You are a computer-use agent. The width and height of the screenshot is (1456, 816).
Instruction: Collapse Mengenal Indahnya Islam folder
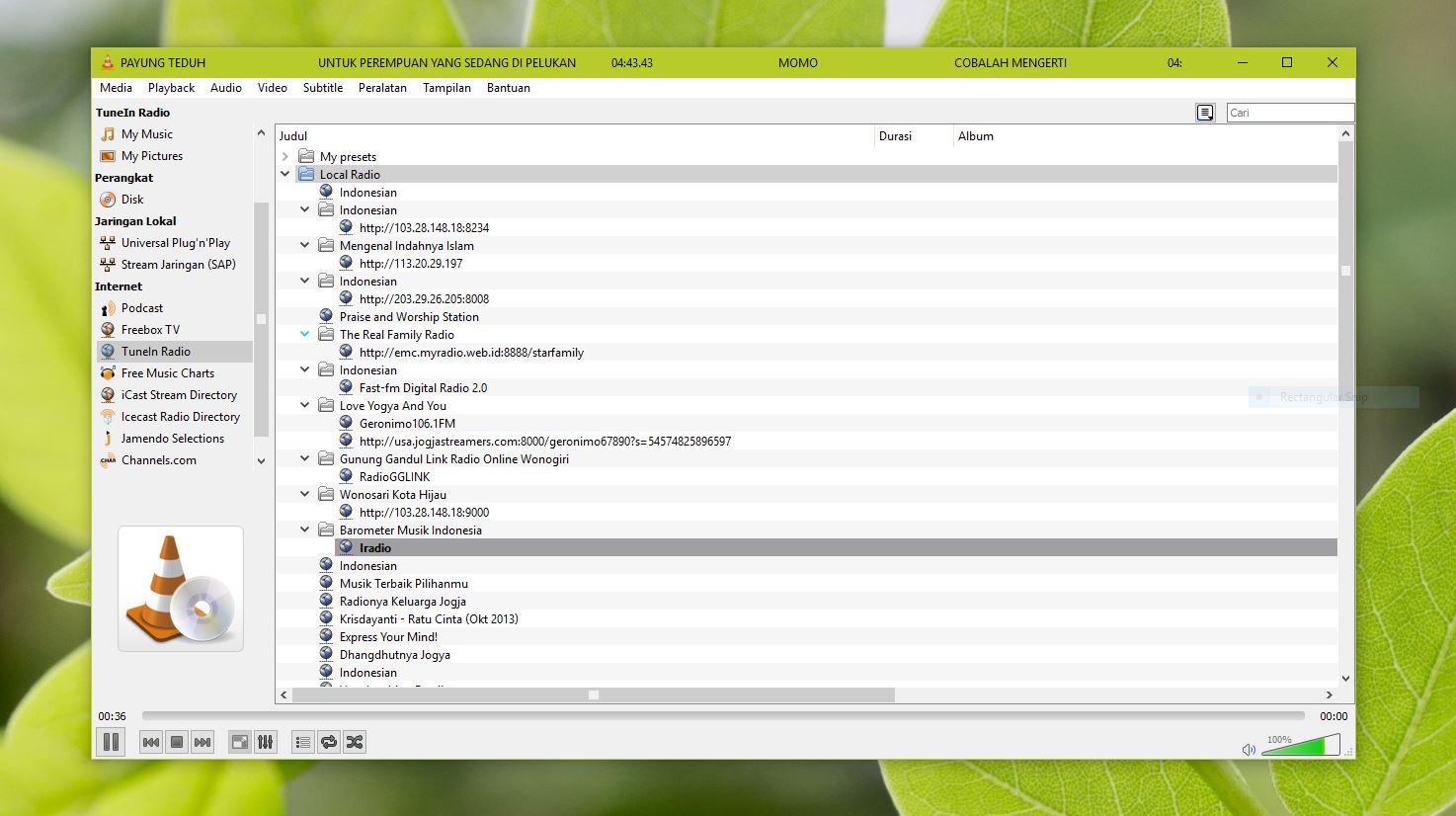pos(304,245)
